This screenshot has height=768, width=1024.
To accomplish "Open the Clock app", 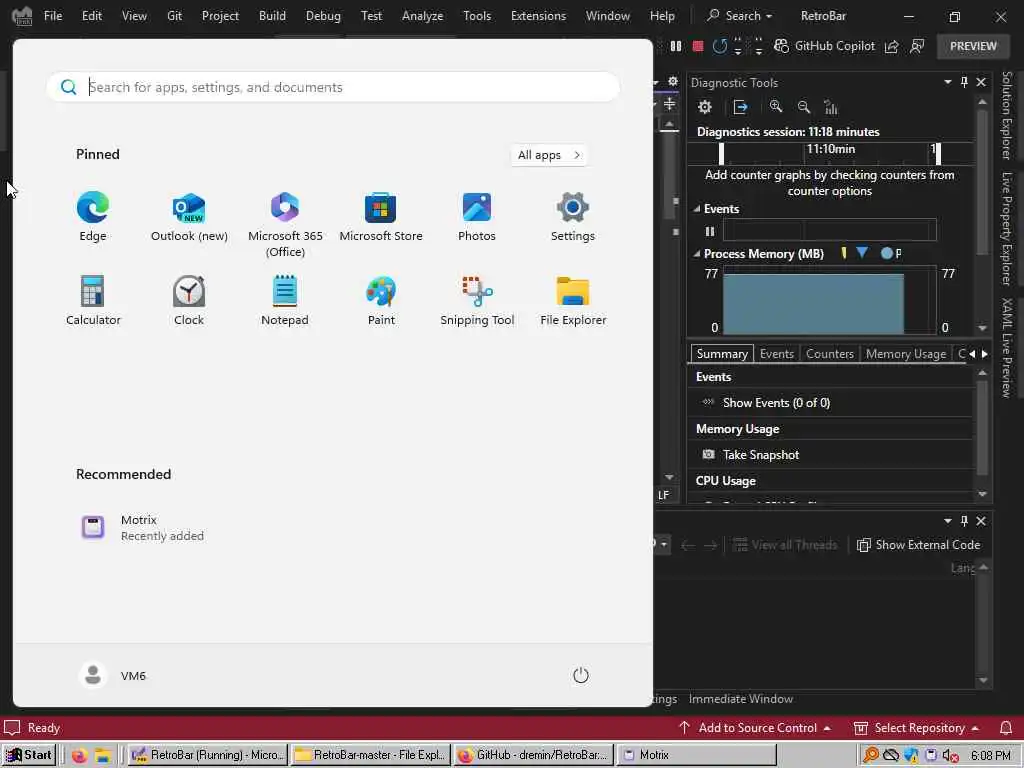I will point(189,300).
